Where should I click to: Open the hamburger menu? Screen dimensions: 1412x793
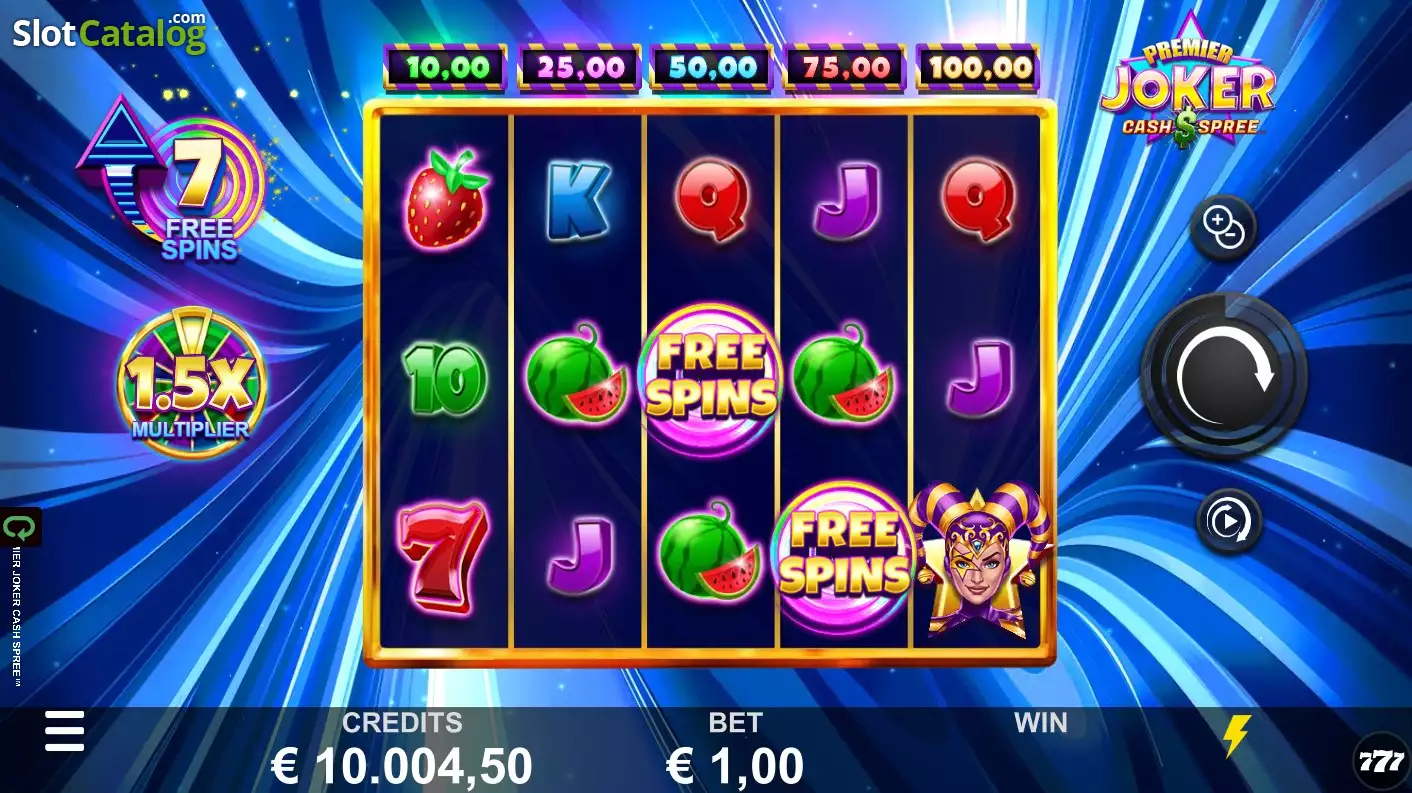[x=65, y=731]
